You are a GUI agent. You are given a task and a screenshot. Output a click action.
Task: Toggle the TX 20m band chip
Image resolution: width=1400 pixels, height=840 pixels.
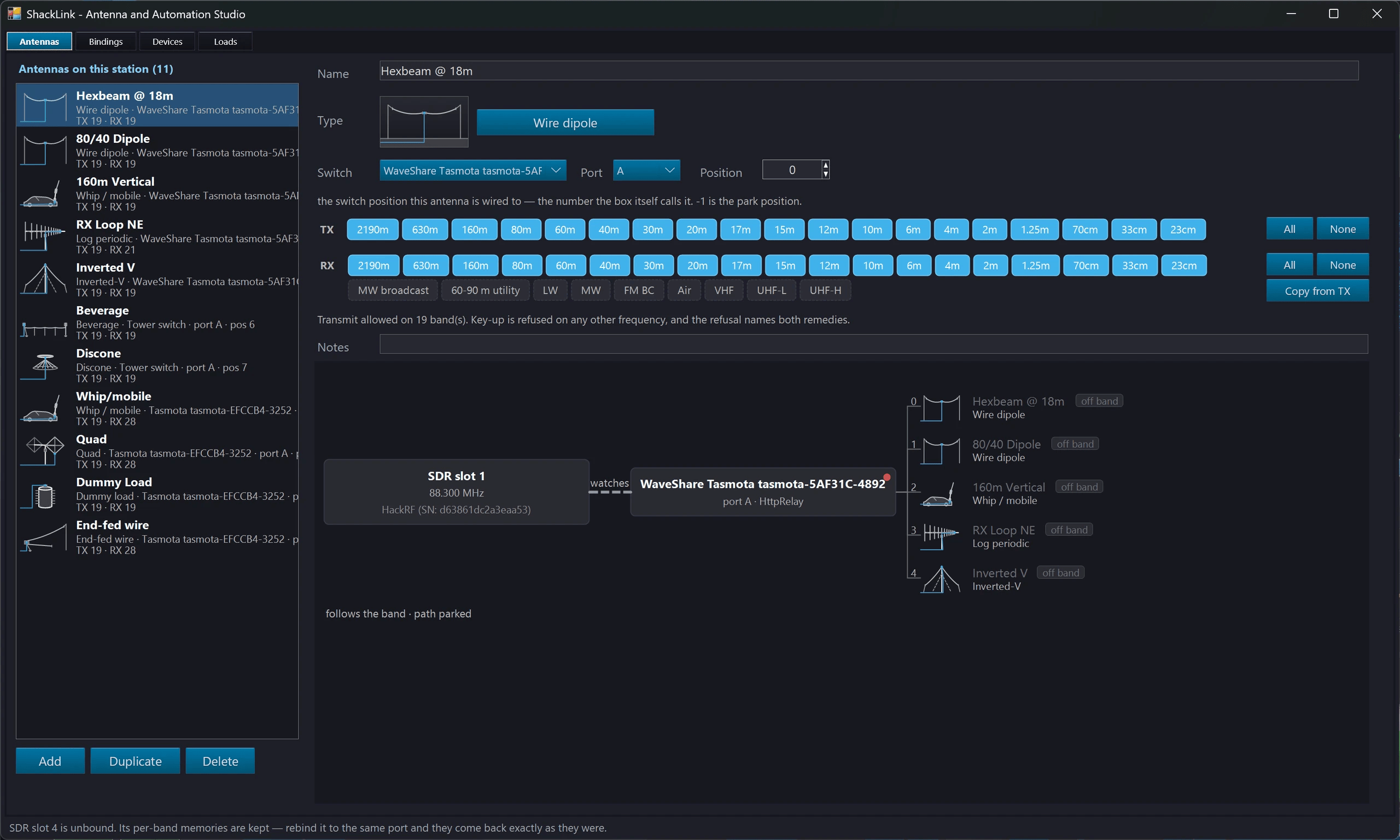697,229
